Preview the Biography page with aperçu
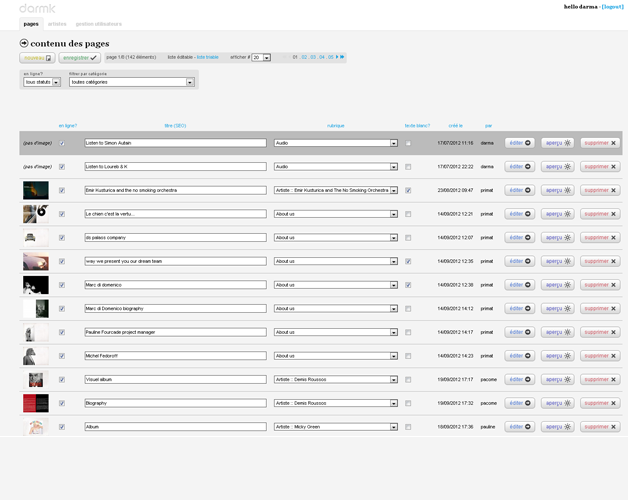Screen dimensions: 628x500 click(557, 403)
